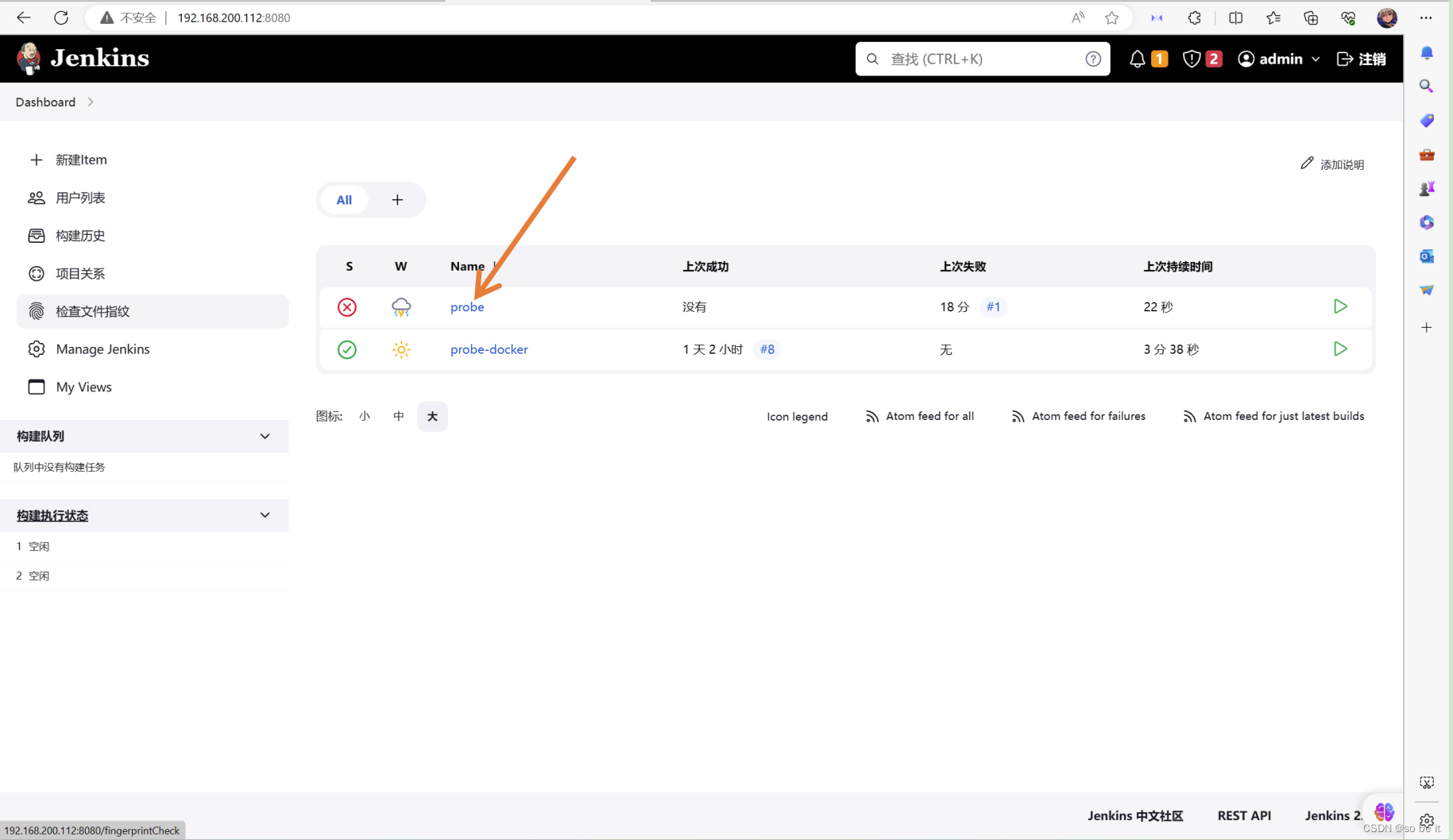Image resolution: width=1453 pixels, height=840 pixels.
Task: Open the browser three-dots settings menu
Action: 1426,17
